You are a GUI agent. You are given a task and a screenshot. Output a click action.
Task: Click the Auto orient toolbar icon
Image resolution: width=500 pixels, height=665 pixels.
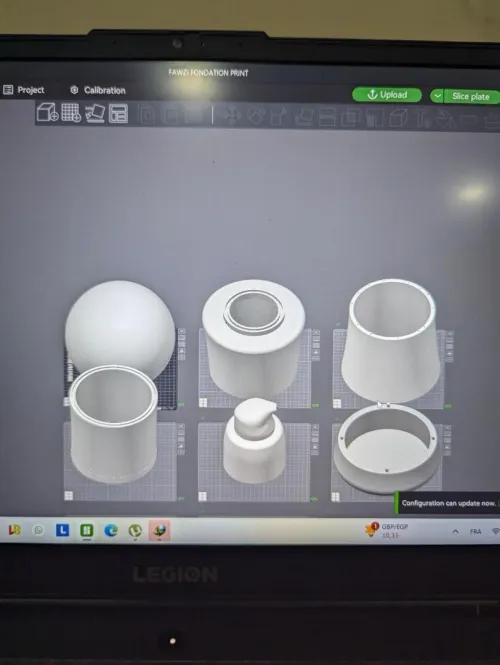(95, 114)
